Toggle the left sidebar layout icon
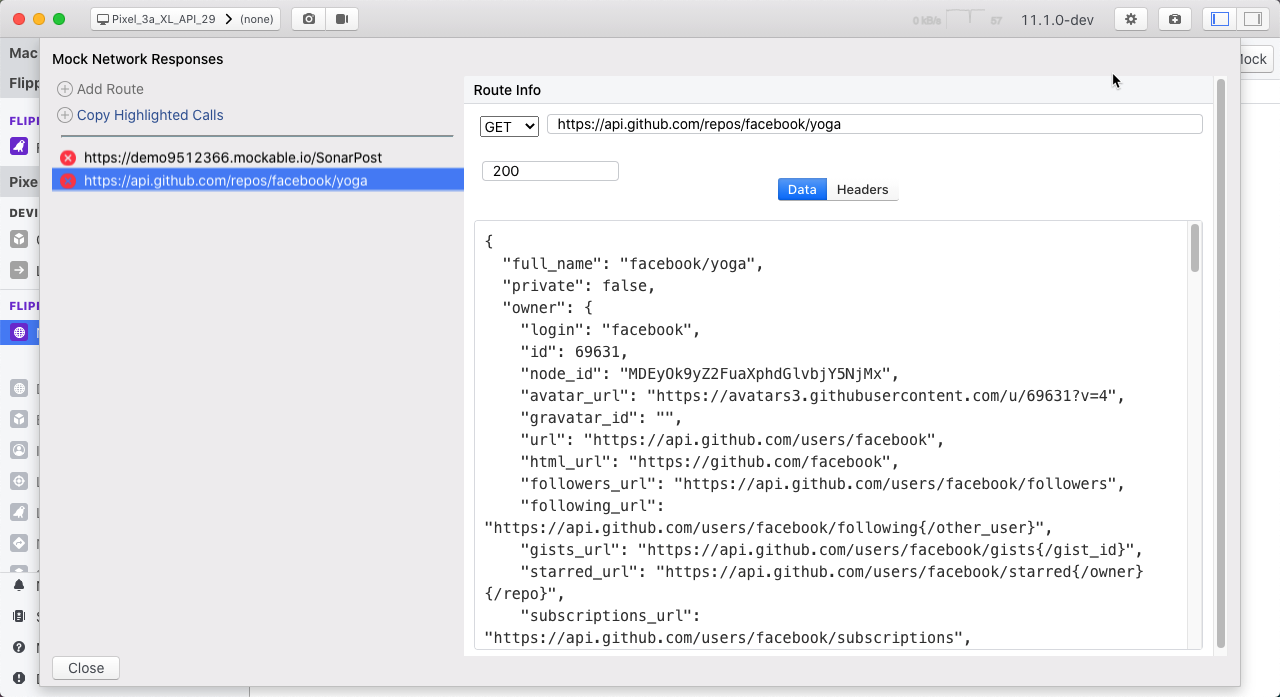This screenshot has height=697, width=1280. click(x=1219, y=19)
